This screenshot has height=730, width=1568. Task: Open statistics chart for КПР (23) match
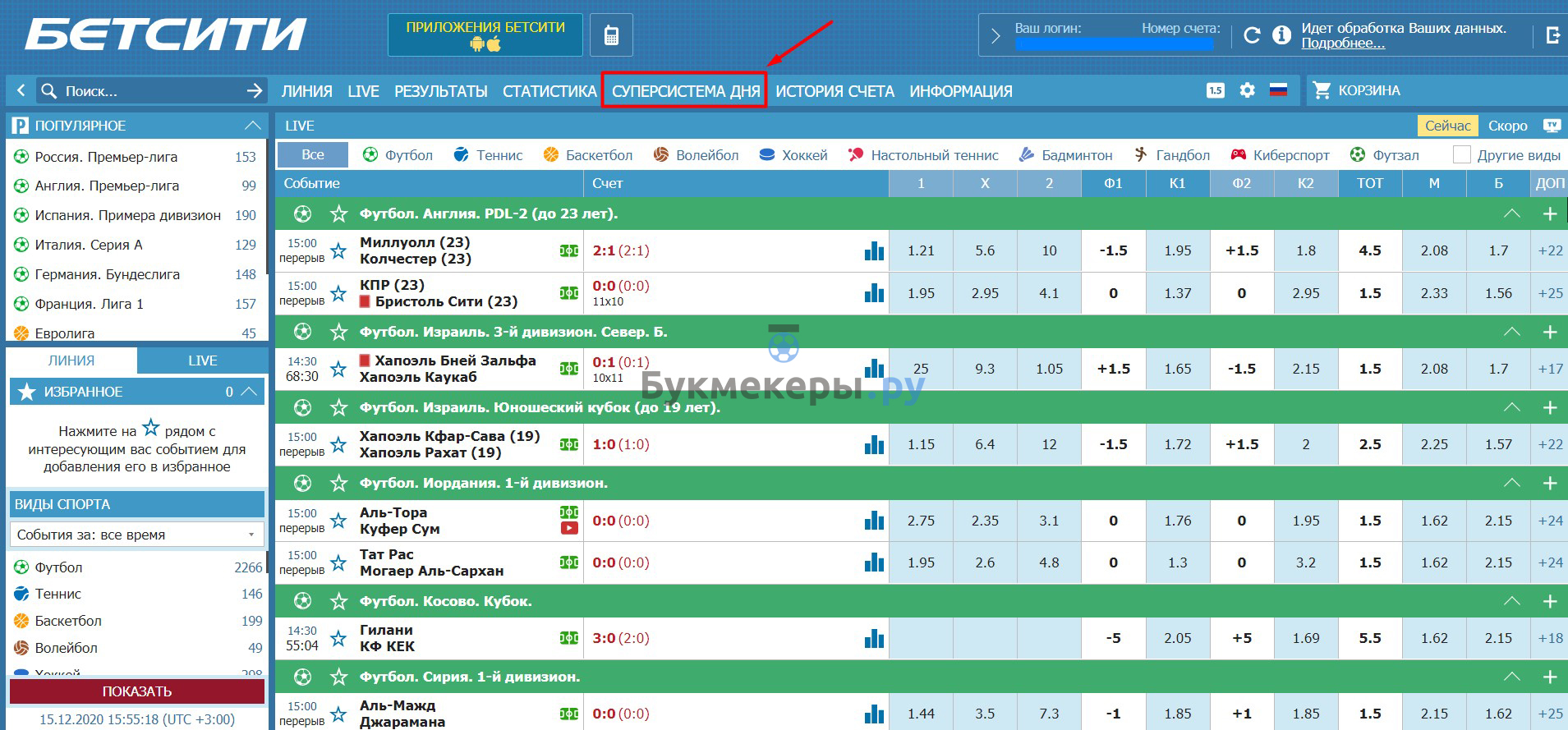click(874, 293)
